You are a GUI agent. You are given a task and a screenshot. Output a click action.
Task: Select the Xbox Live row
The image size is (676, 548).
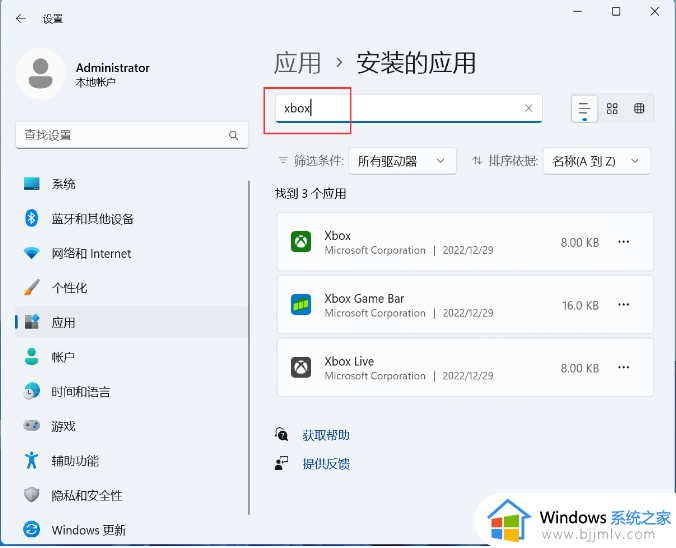click(x=465, y=368)
